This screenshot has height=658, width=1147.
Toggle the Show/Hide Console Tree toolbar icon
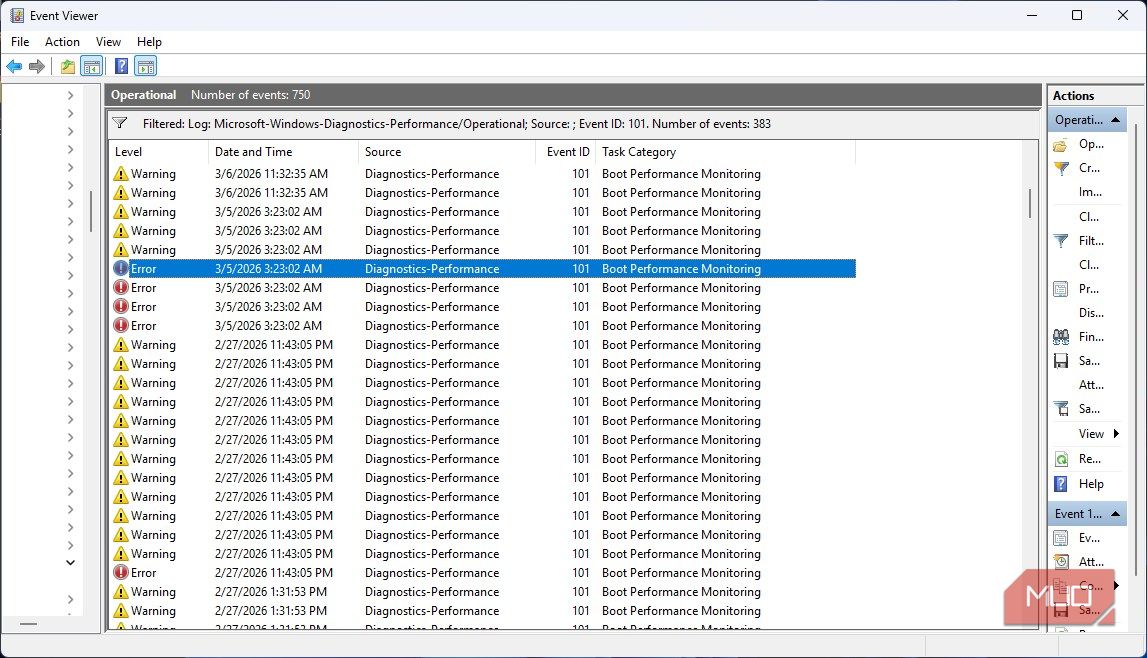click(x=91, y=67)
